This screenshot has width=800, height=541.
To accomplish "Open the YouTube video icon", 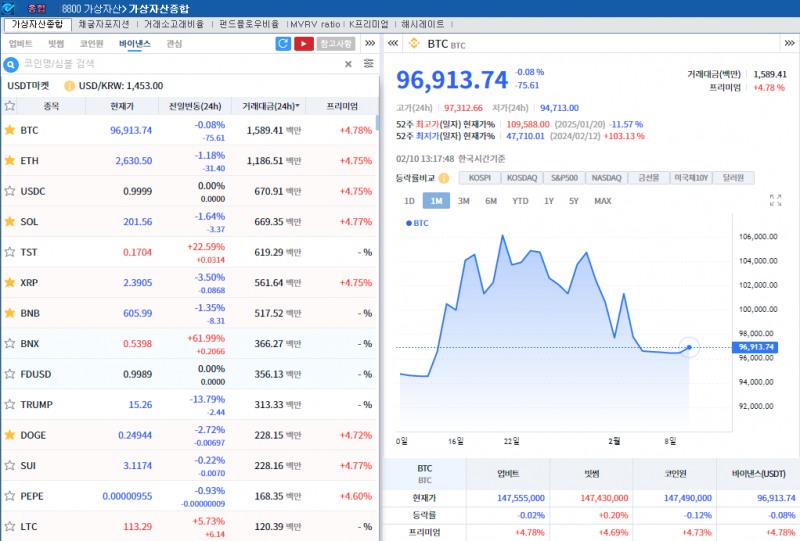I will click(x=304, y=44).
